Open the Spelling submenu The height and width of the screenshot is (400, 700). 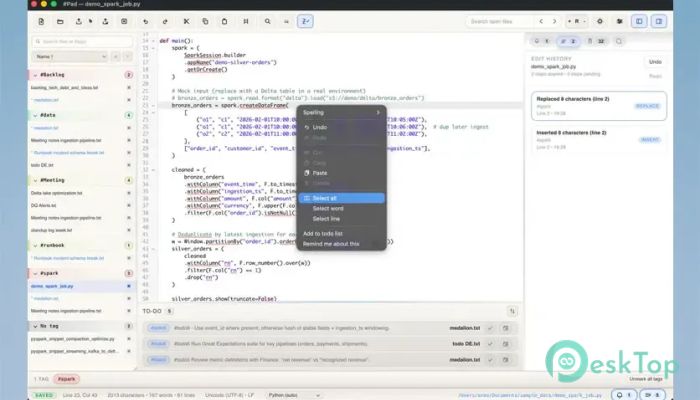pyautogui.click(x=342, y=112)
